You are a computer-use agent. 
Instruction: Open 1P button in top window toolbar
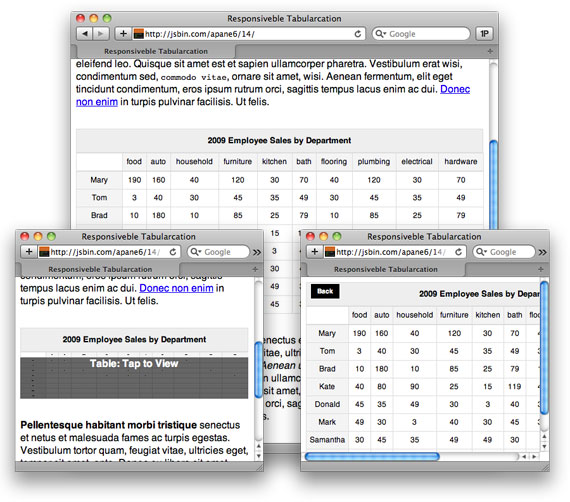pos(484,34)
